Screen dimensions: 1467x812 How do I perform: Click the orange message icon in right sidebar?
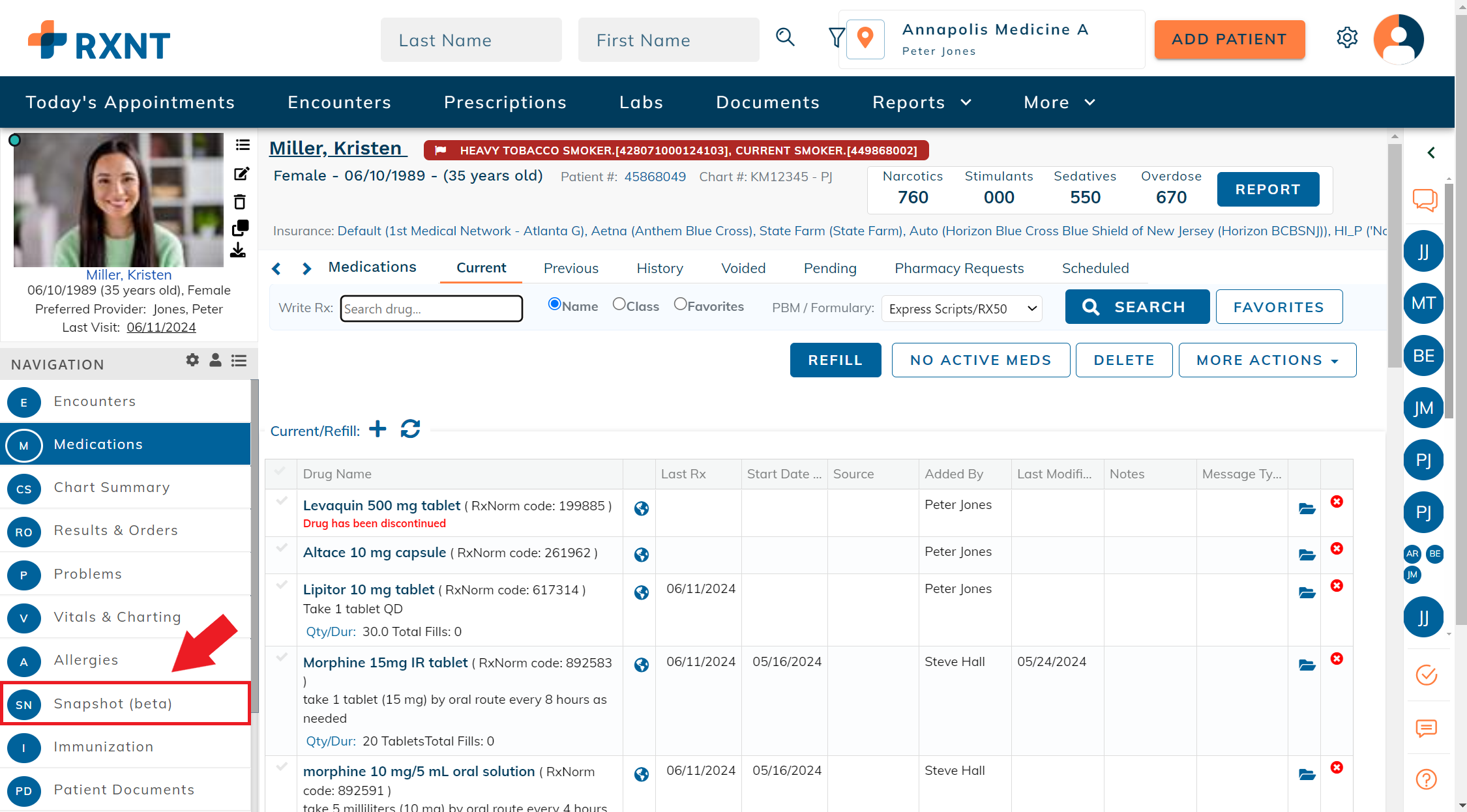(1427, 727)
